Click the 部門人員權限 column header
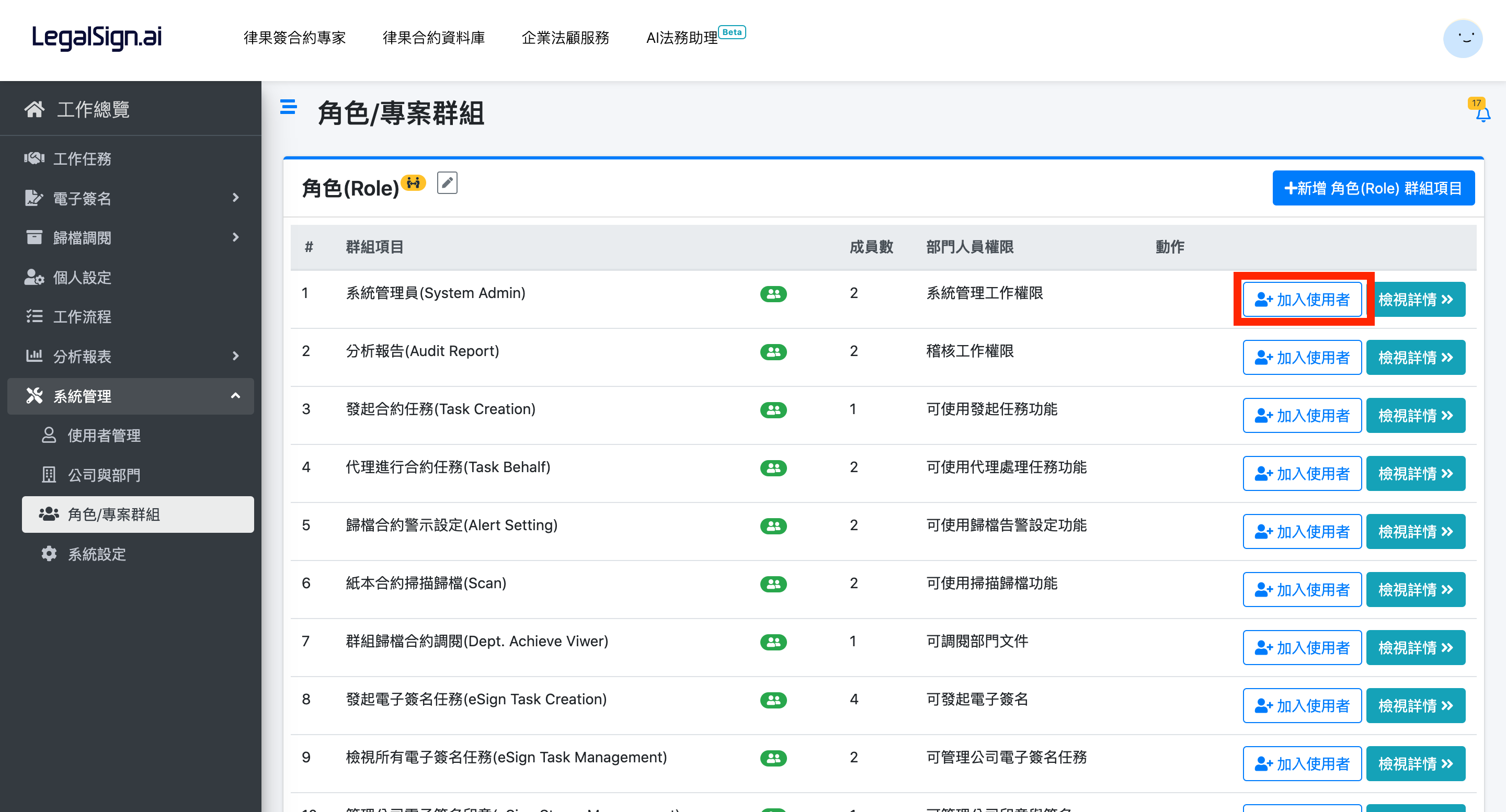Image resolution: width=1506 pixels, height=812 pixels. coord(969,247)
